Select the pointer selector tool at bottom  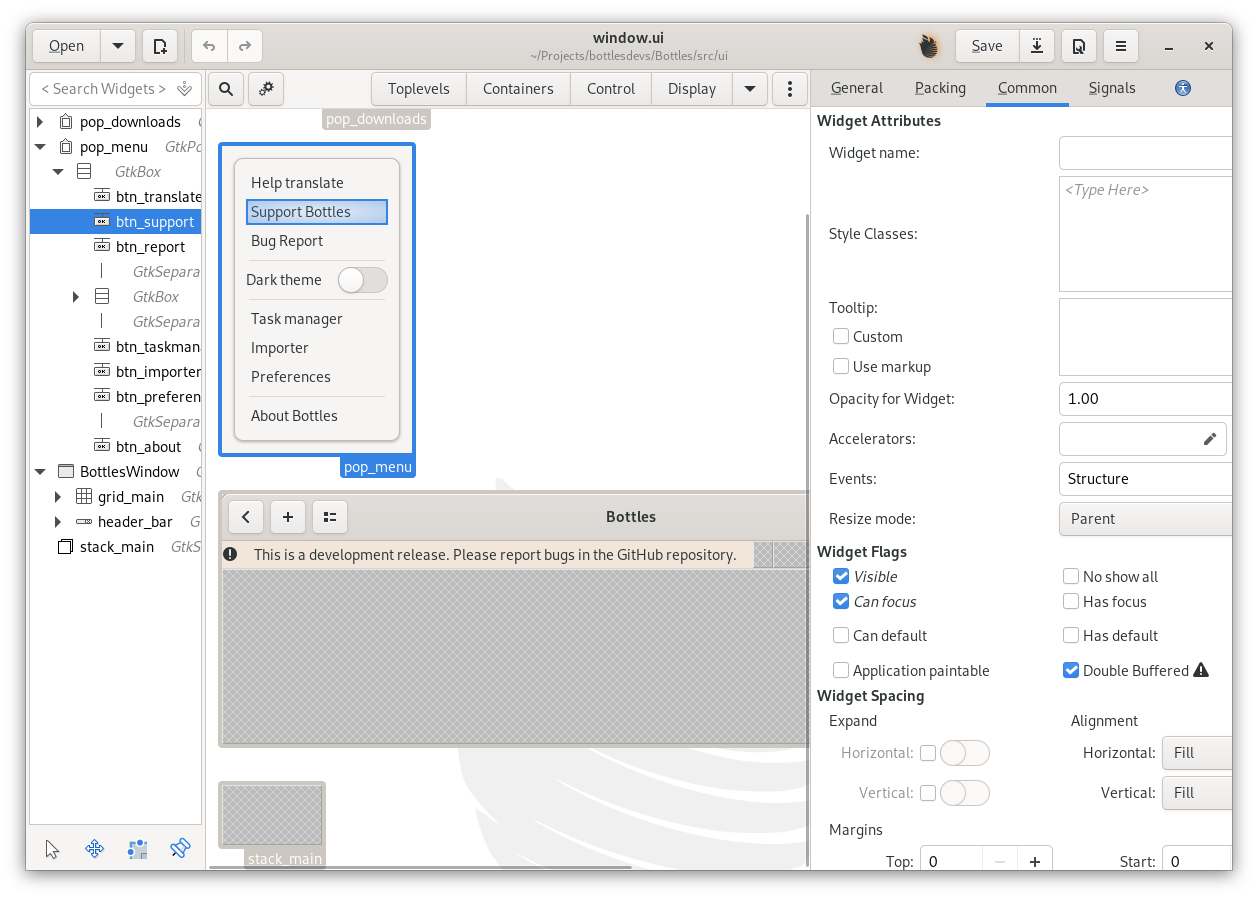(x=53, y=849)
